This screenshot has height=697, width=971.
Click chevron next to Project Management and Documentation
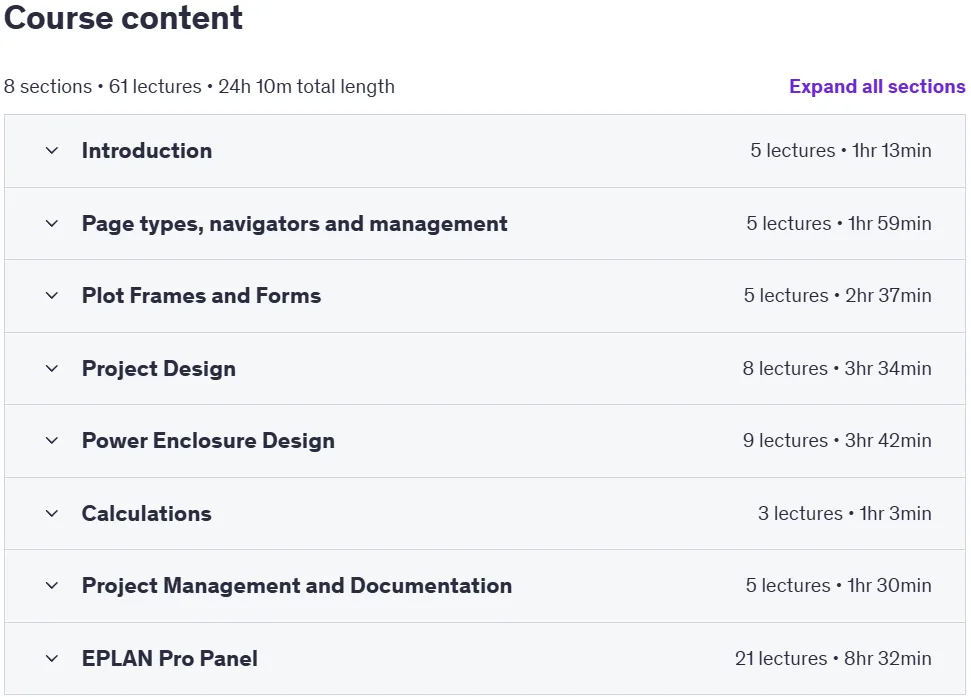click(x=52, y=586)
